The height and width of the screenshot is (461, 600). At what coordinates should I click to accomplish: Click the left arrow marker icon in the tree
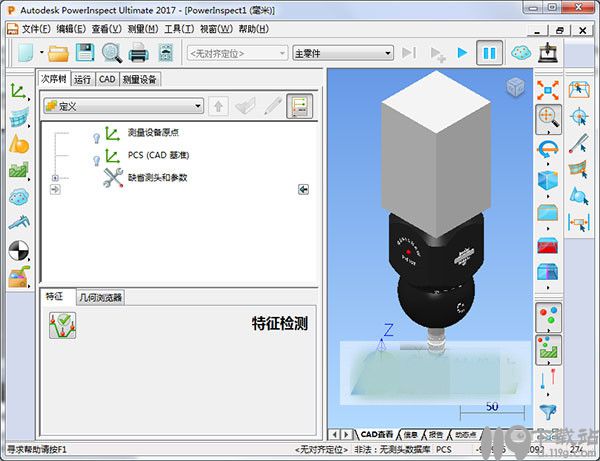[303, 189]
